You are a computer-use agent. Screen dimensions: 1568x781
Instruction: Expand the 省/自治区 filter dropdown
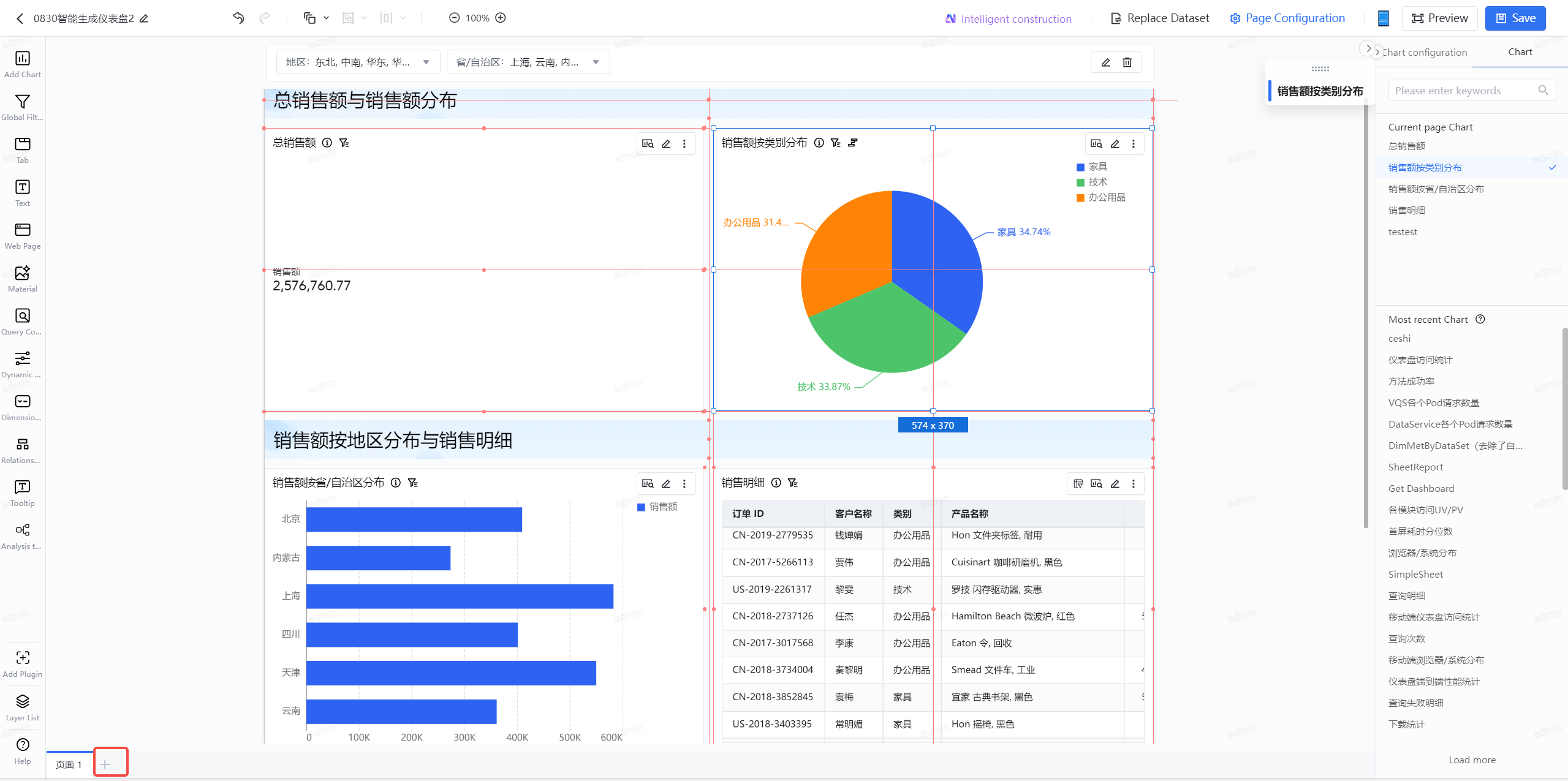pos(528,62)
